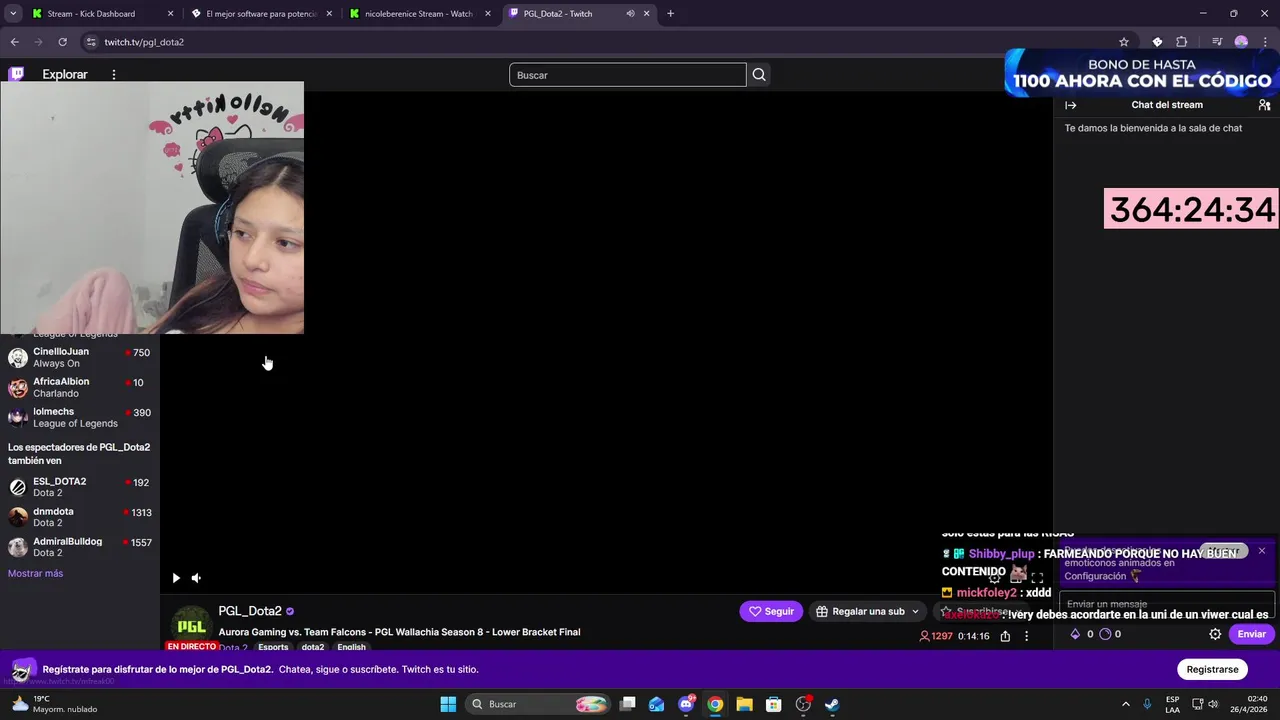1280x720 pixels.
Task: Switch to the El mejor software tab
Action: [260, 14]
